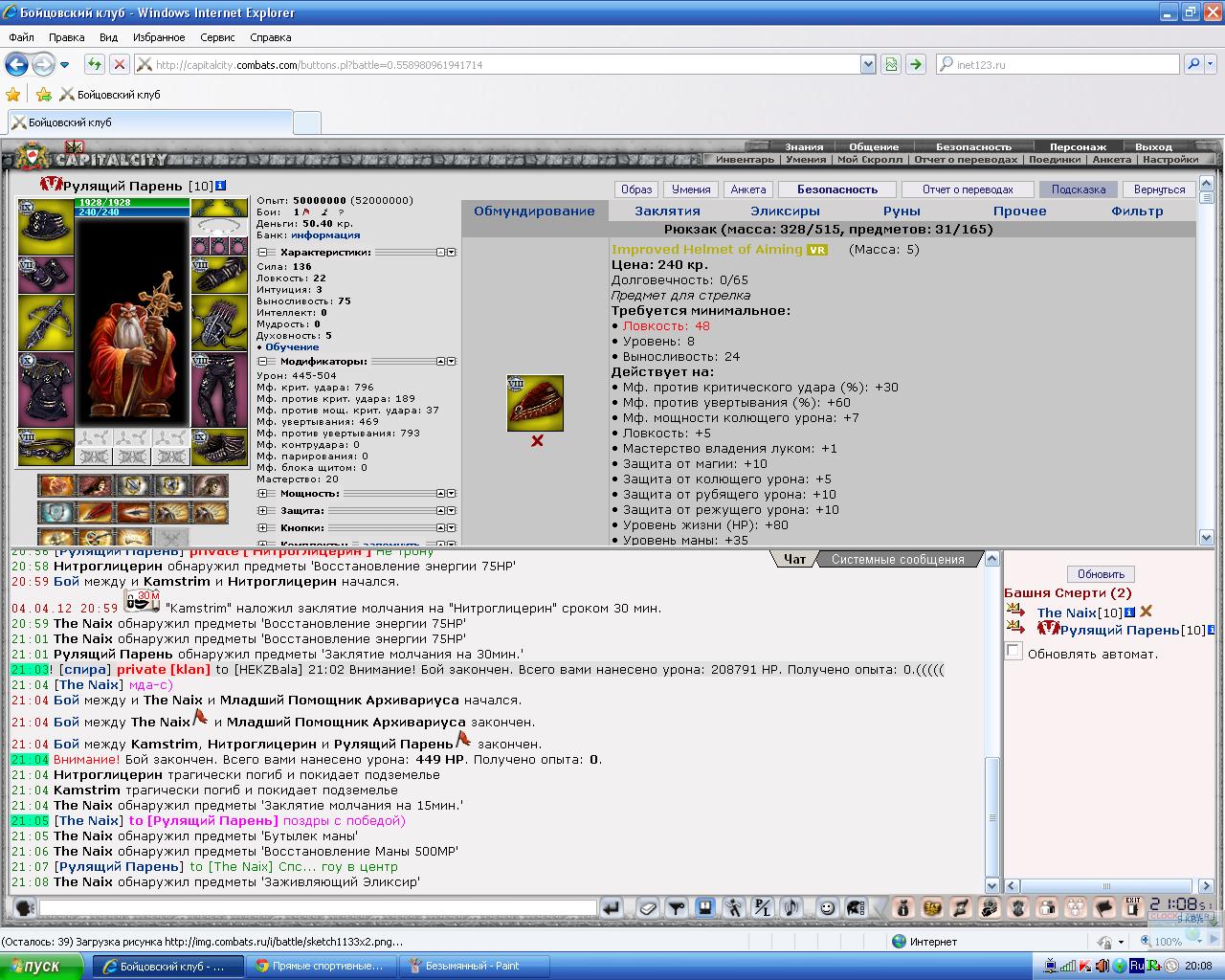
Task: Delete helmet with the red X
Action: pos(537,441)
